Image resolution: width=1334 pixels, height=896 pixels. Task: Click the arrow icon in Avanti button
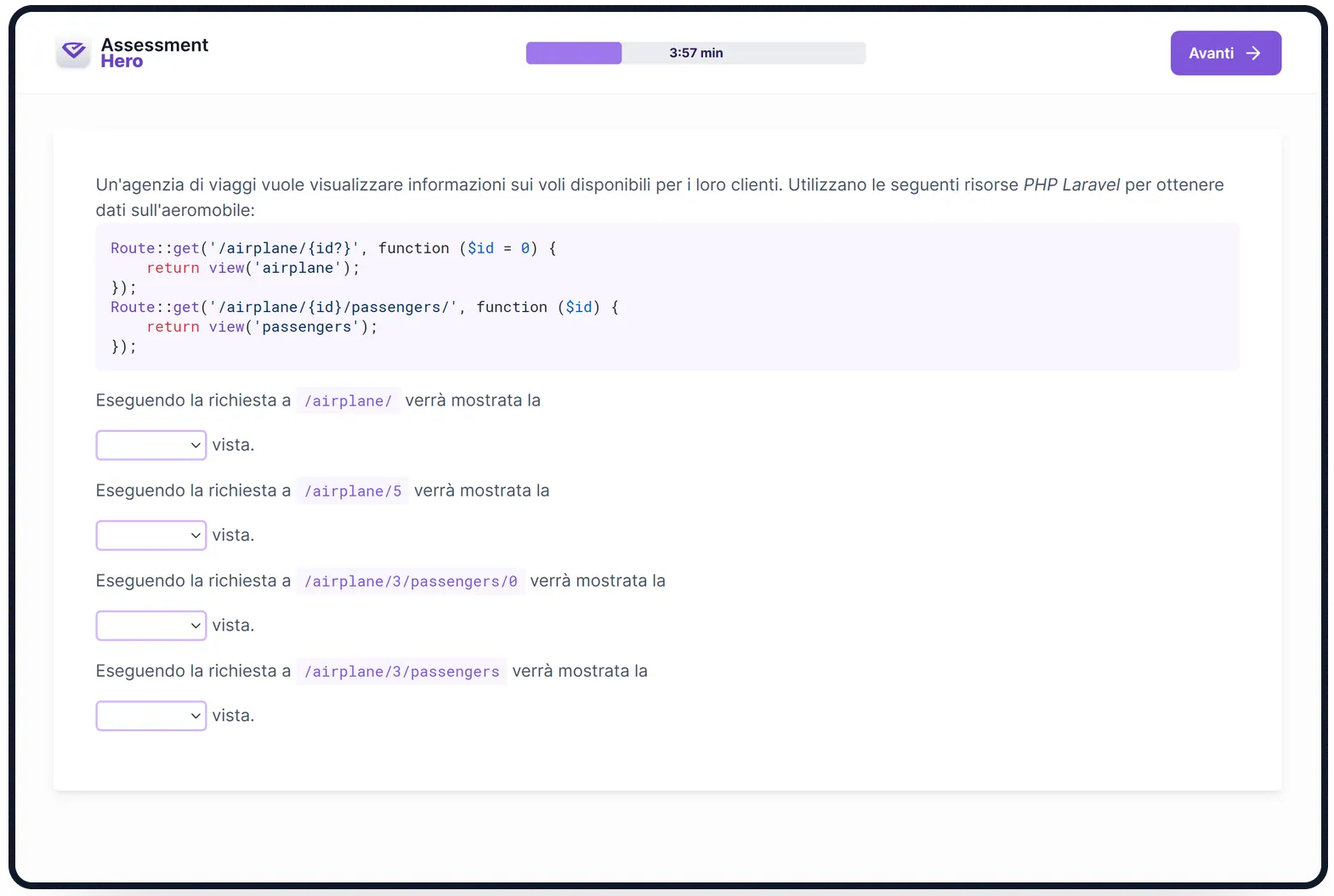1253,54
